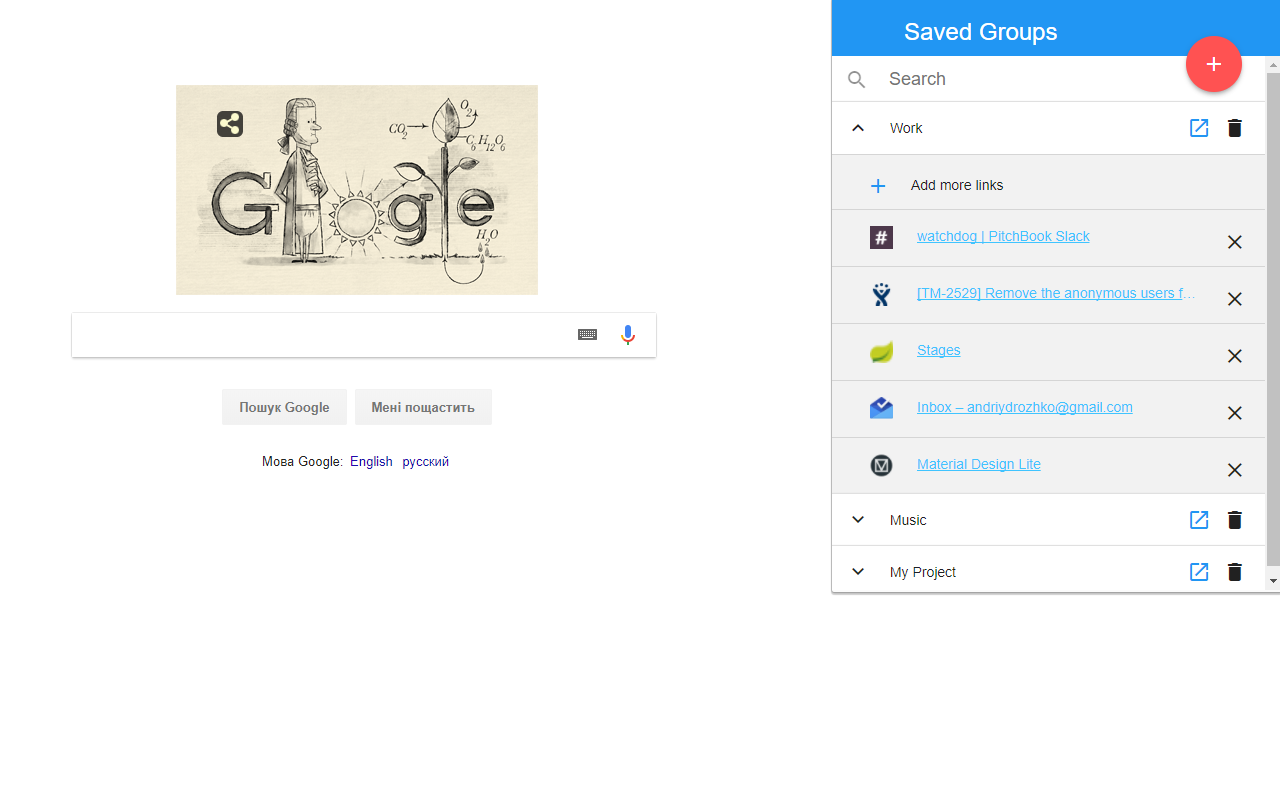Click the Inbox icon beside andriydrozhko@gmail.com
This screenshot has height=800, width=1280.
coord(881,408)
